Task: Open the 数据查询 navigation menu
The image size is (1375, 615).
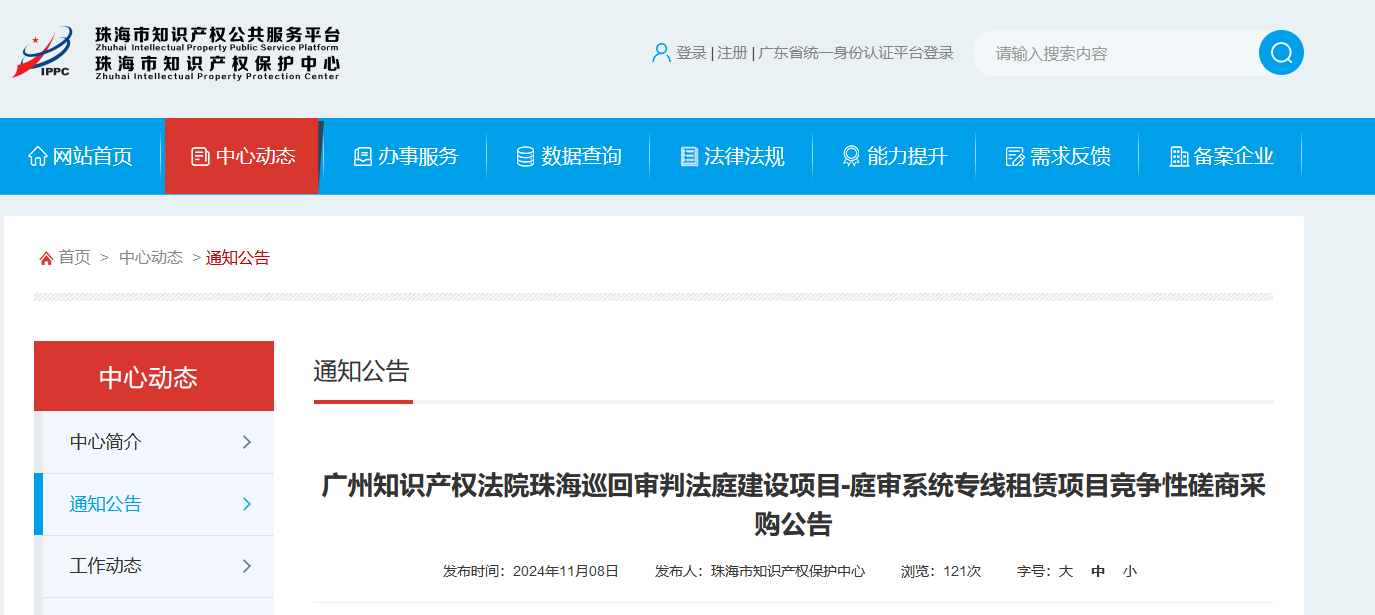Action: [568, 157]
